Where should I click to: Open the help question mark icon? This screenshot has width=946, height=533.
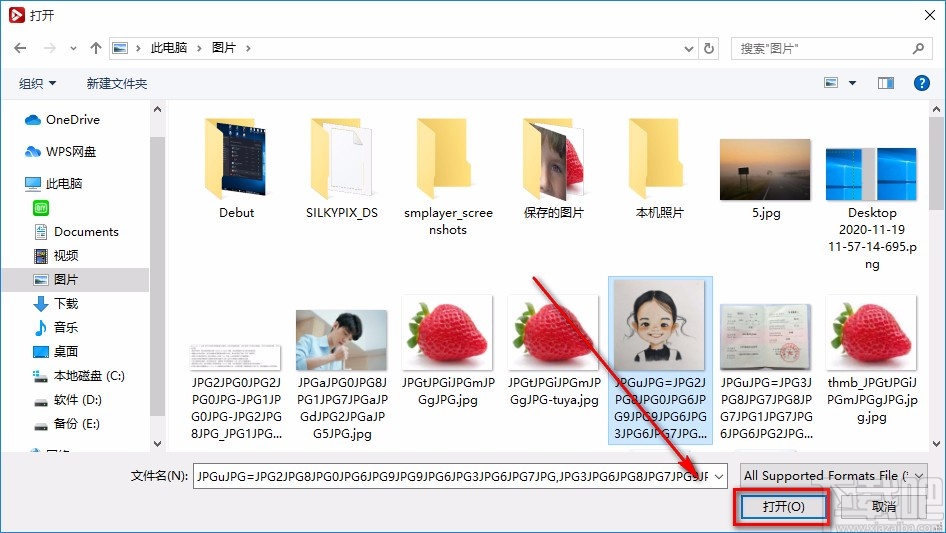pyautogui.click(x=921, y=83)
